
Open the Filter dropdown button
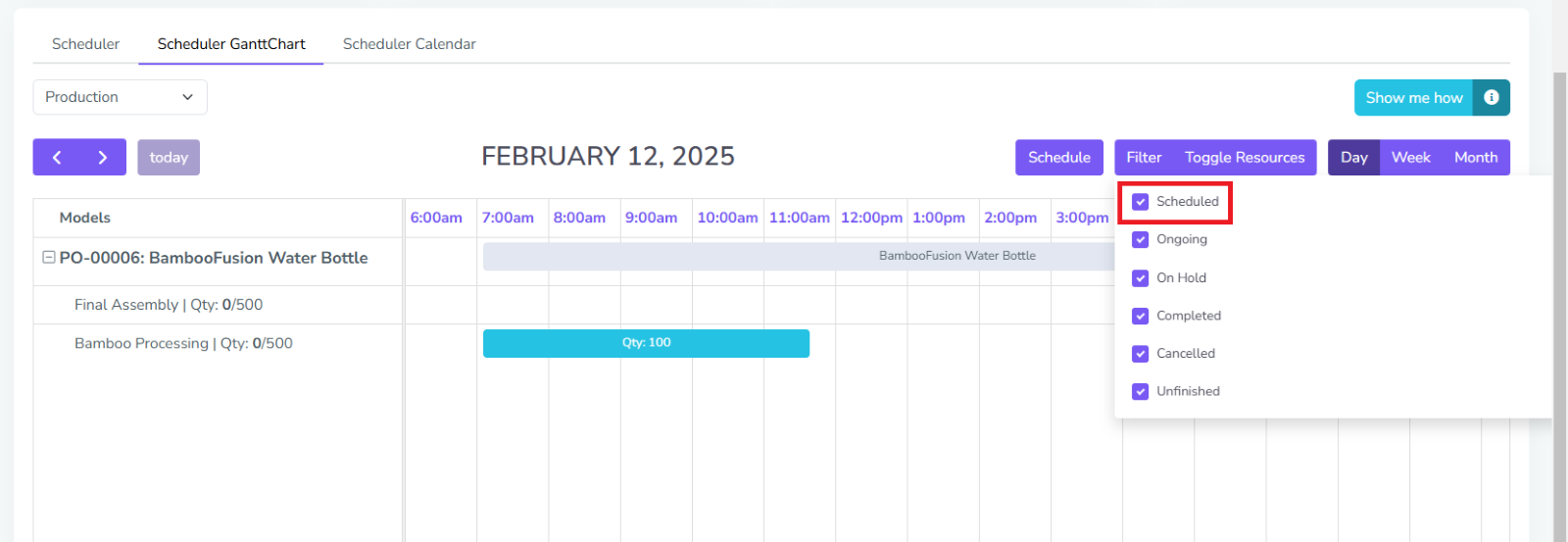(1144, 157)
